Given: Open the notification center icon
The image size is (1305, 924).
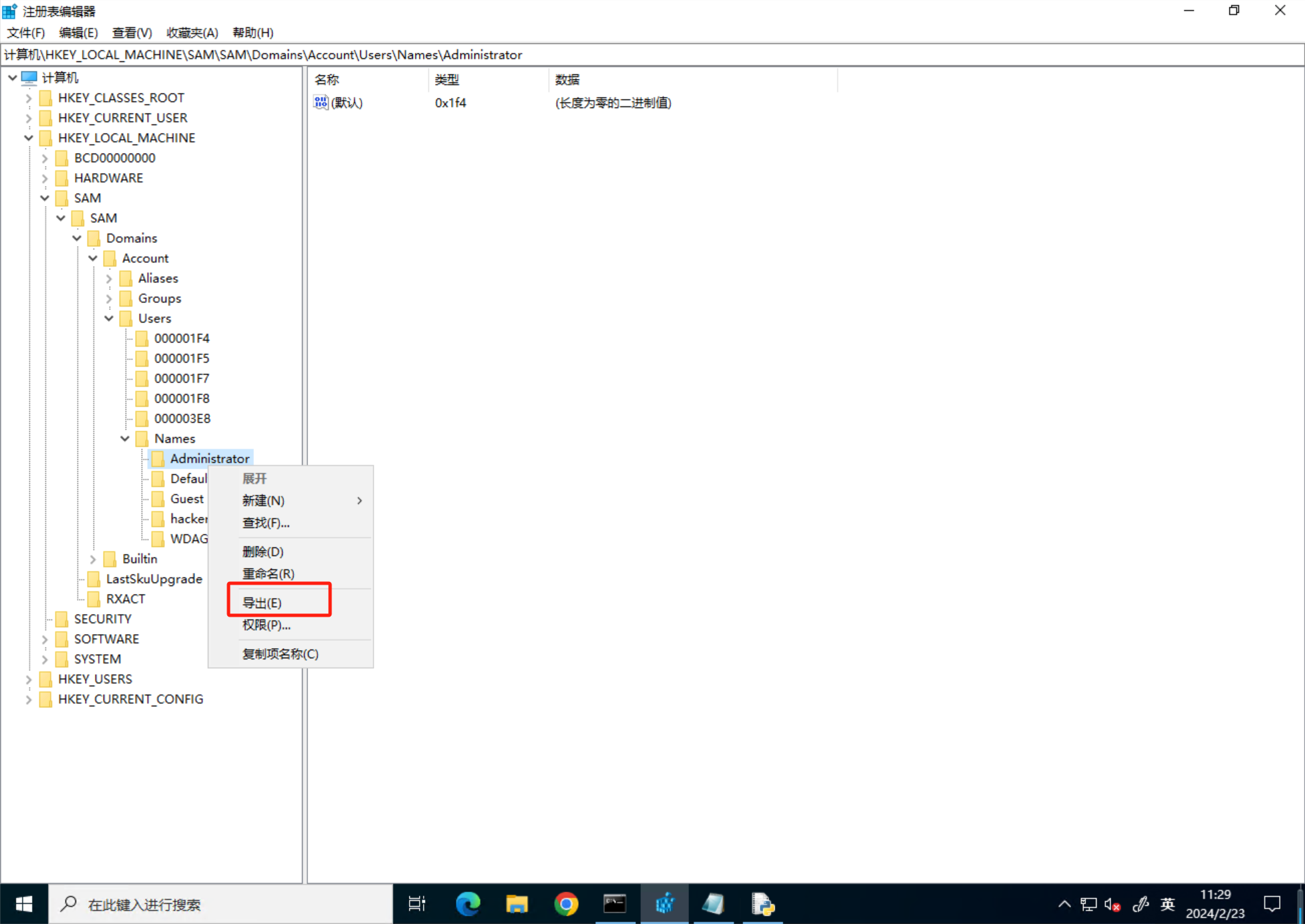Looking at the screenshot, I should (1272, 904).
